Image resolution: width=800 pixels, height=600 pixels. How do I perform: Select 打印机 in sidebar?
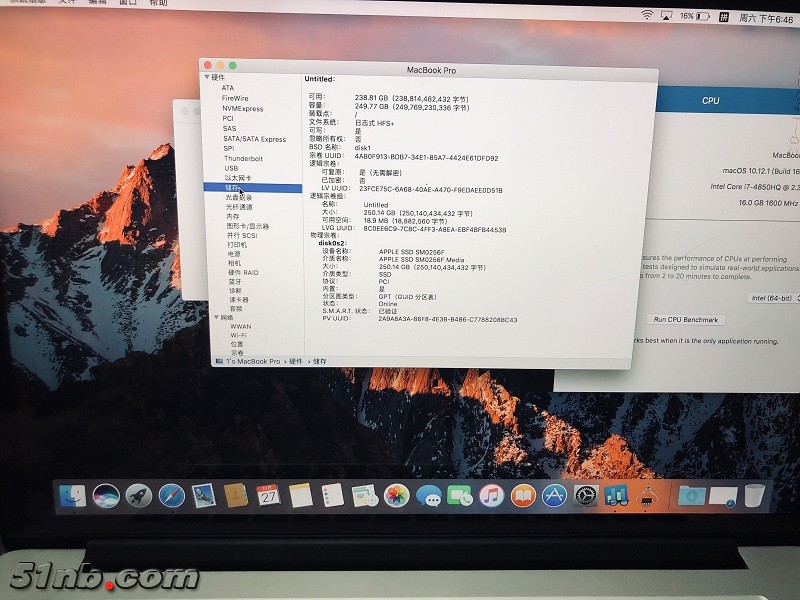click(x=237, y=244)
